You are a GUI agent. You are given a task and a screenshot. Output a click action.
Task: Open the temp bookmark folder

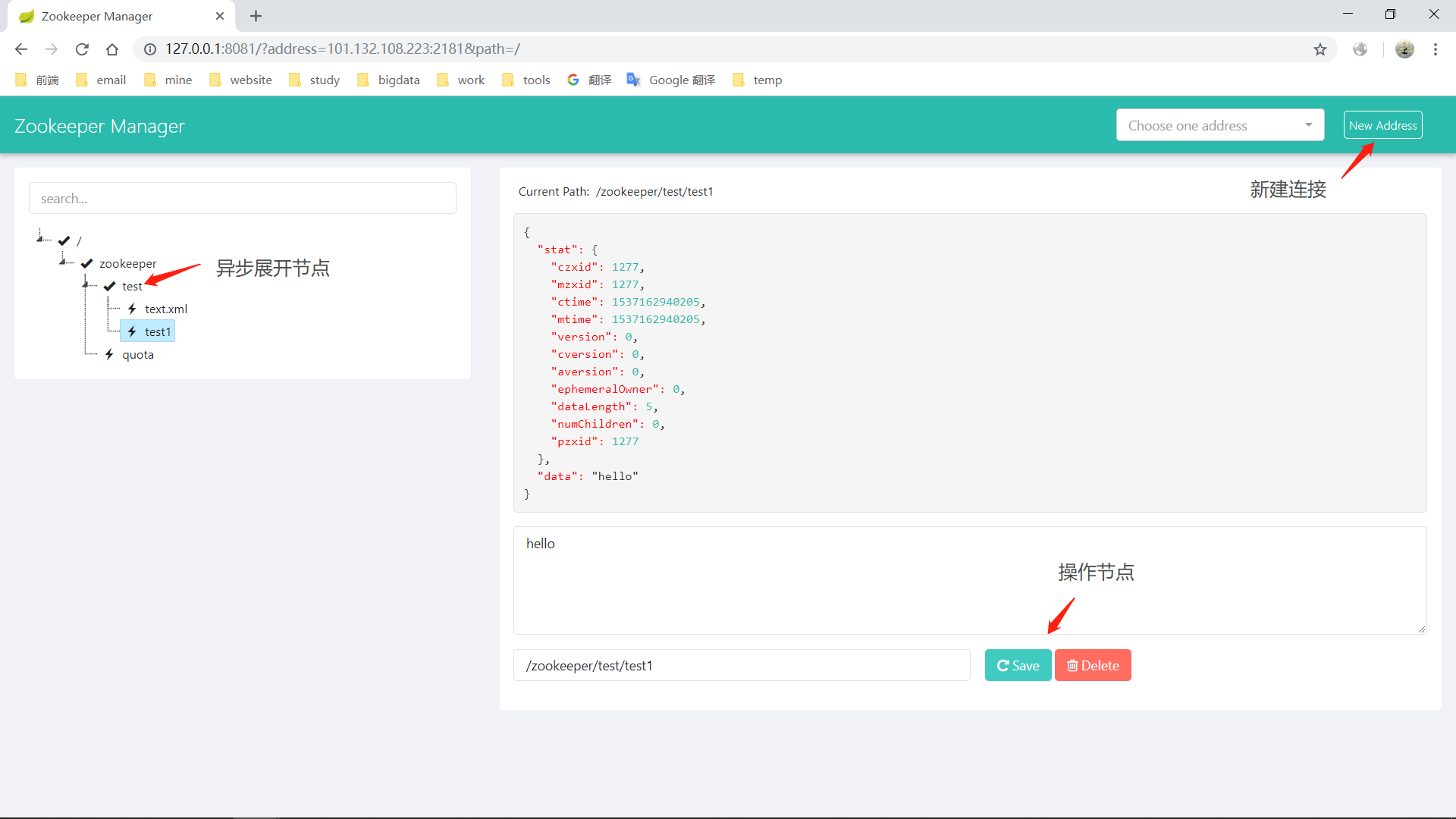(757, 80)
